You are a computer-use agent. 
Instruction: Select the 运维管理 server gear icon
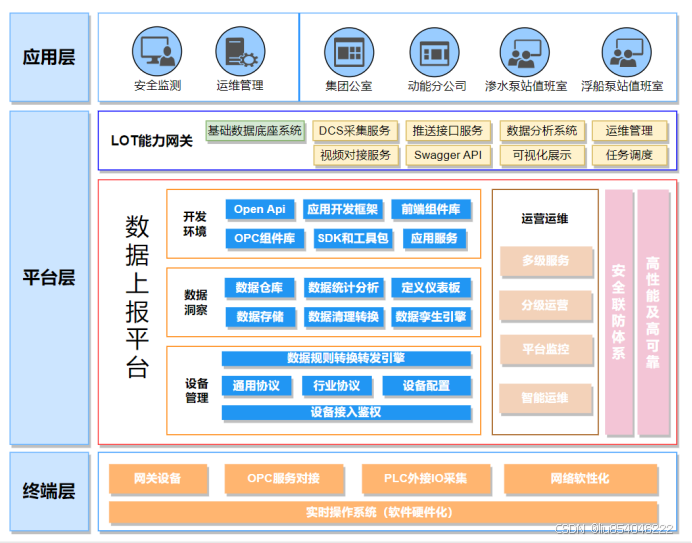pyautogui.click(x=240, y=51)
